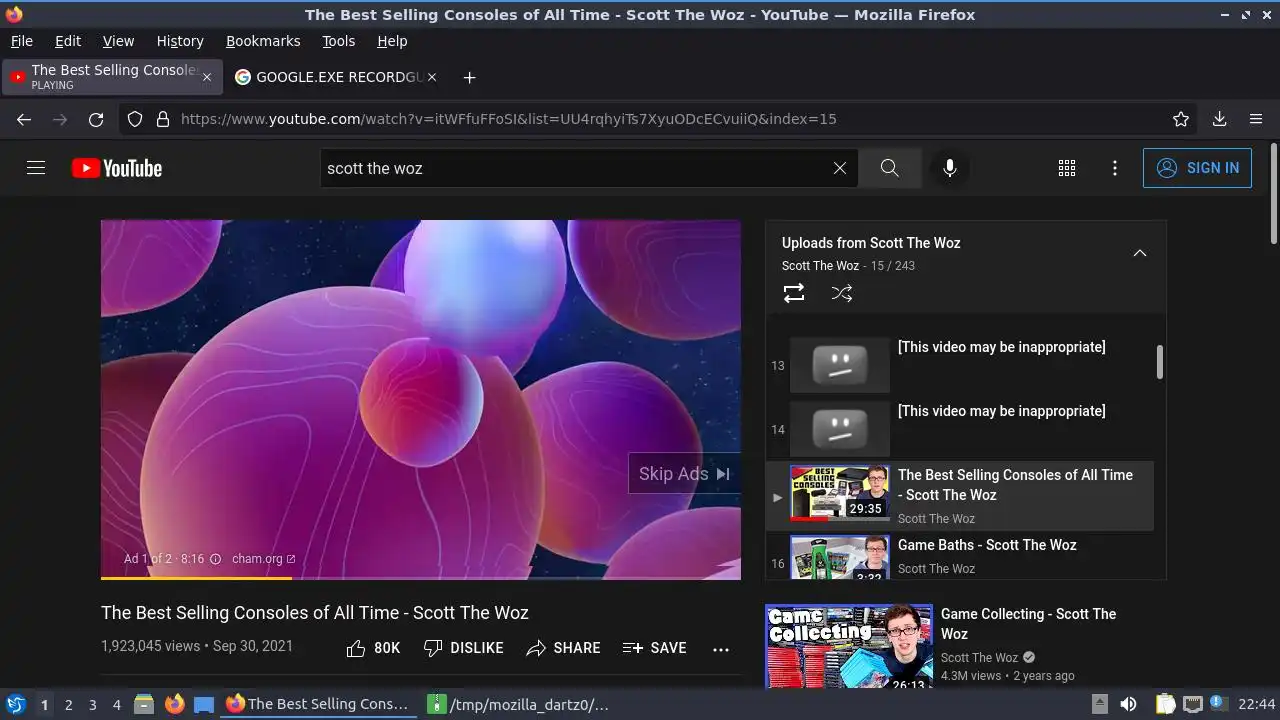Open Firefox application menu
This screenshot has height=720, width=1280.
pos(1256,119)
